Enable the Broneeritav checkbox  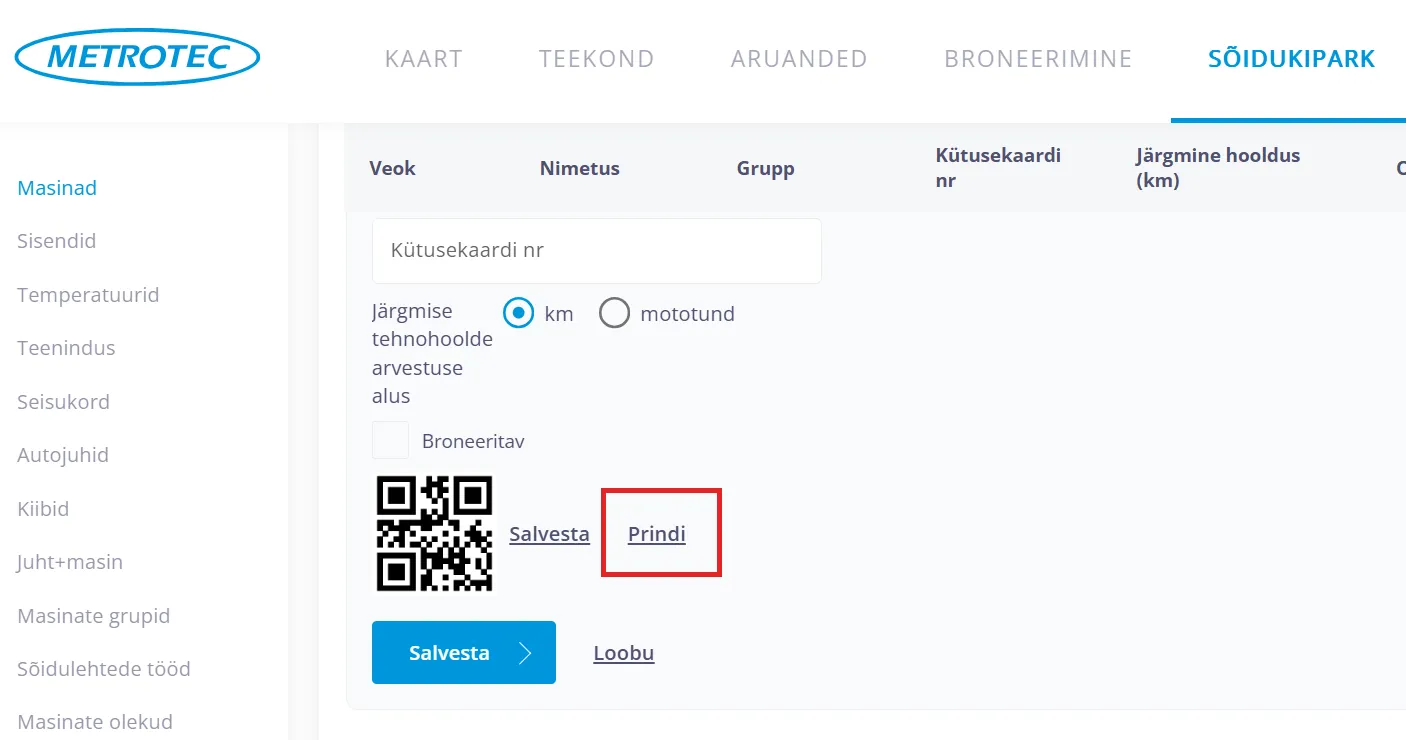pos(391,441)
